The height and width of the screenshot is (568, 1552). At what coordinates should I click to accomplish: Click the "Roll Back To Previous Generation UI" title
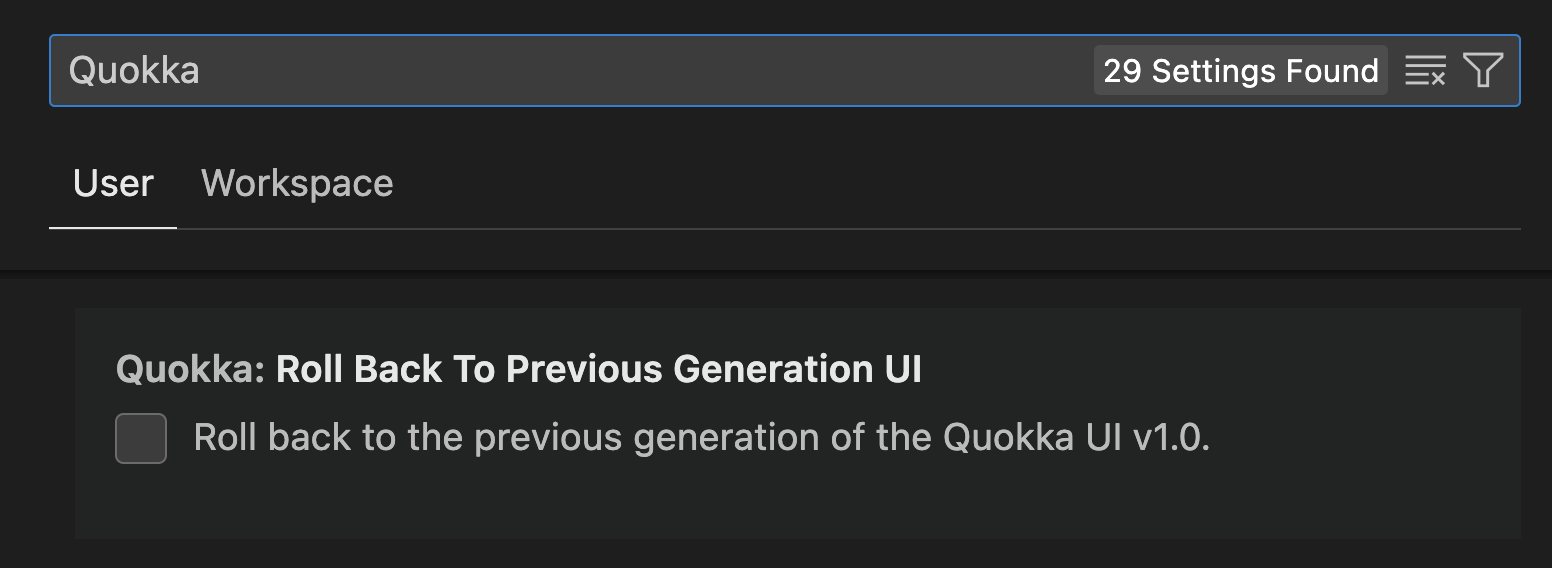(x=598, y=369)
